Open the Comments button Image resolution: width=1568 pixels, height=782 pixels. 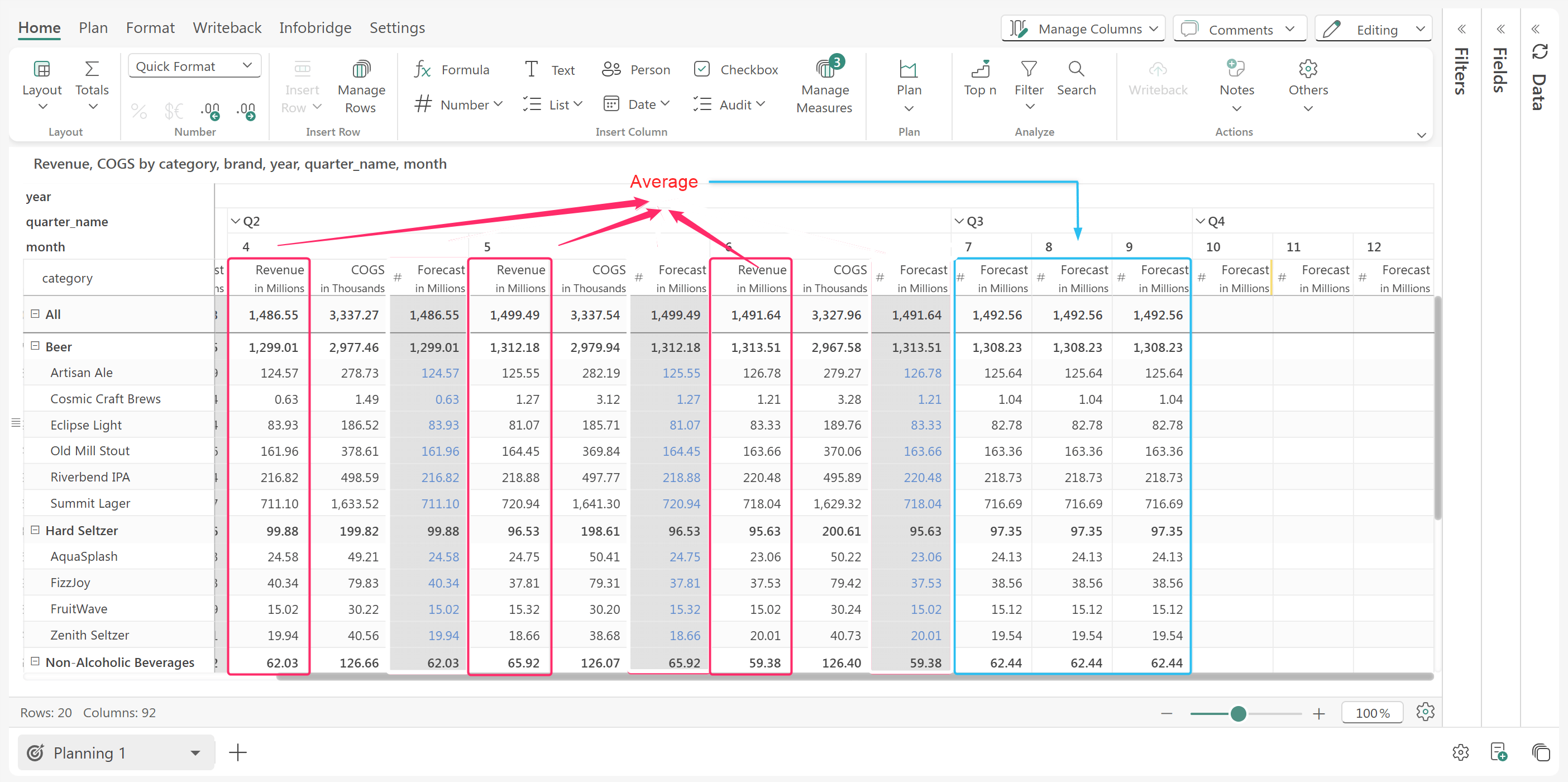tap(1239, 29)
